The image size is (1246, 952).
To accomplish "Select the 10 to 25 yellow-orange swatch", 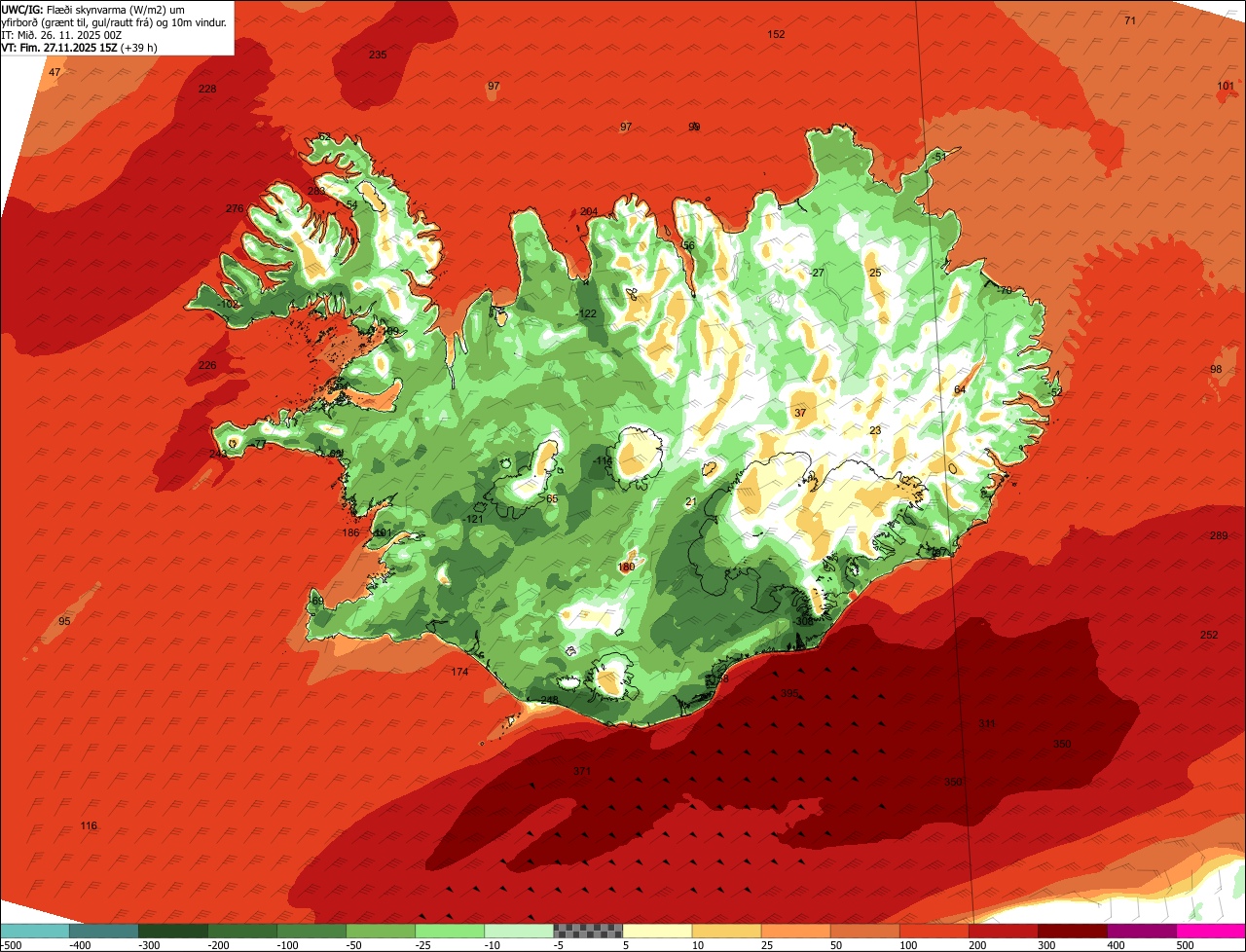I will 726,931.
